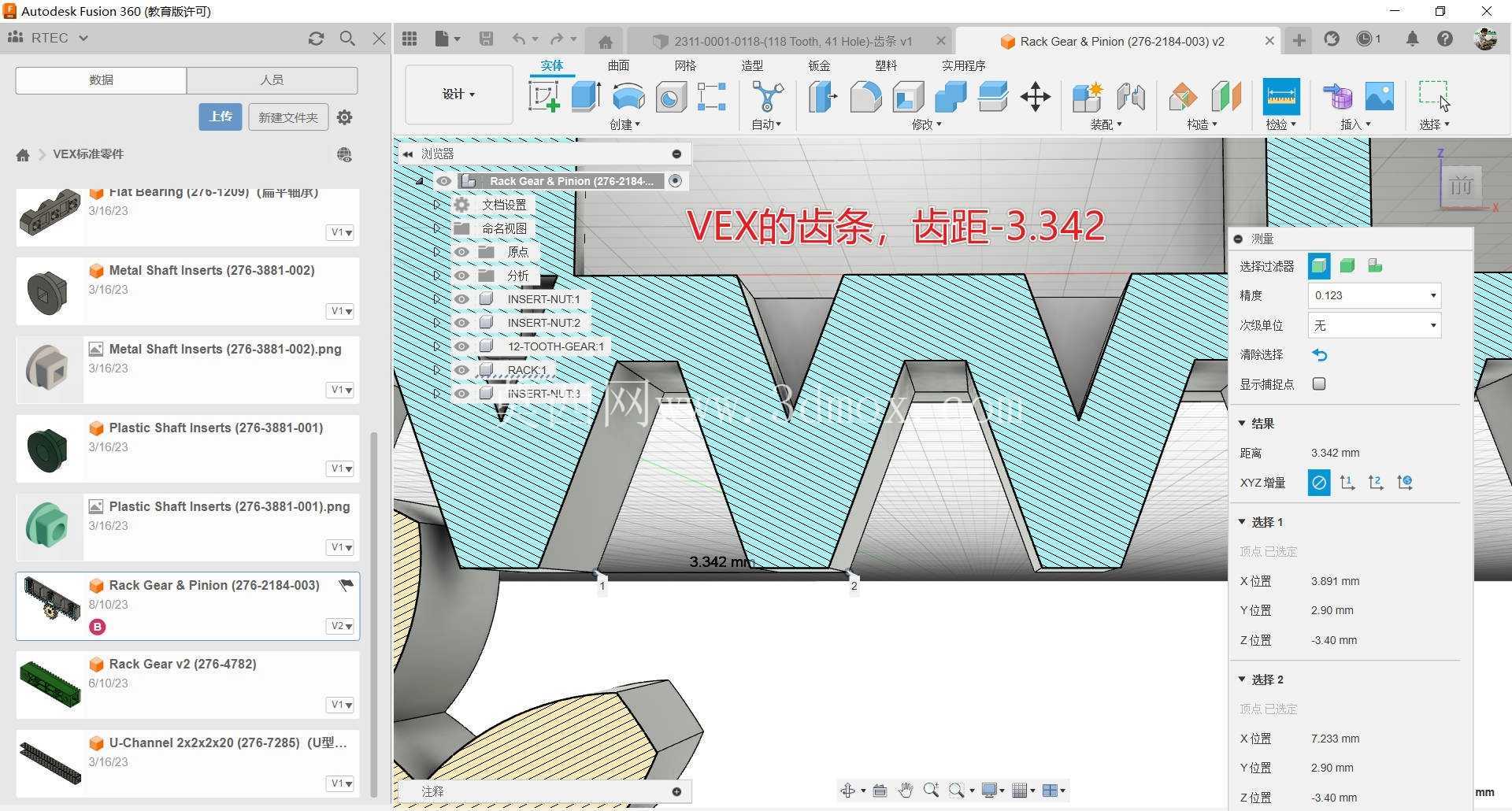Toggle the show snap points checkbox

(x=1319, y=384)
